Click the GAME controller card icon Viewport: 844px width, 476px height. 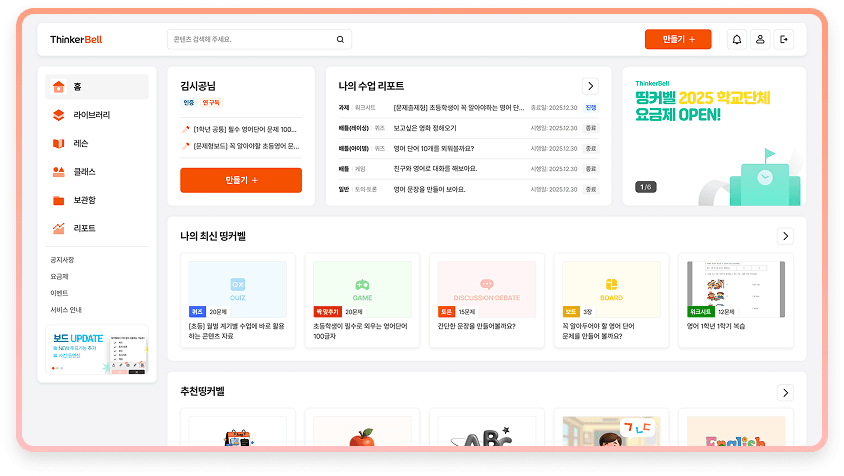(x=362, y=284)
